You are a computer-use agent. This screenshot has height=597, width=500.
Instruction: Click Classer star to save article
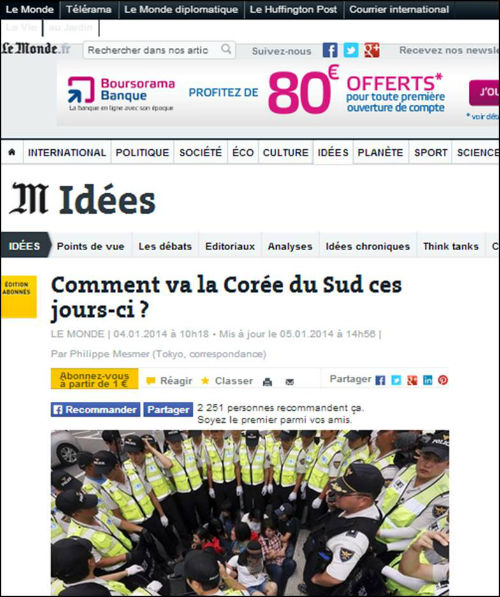click(x=227, y=381)
